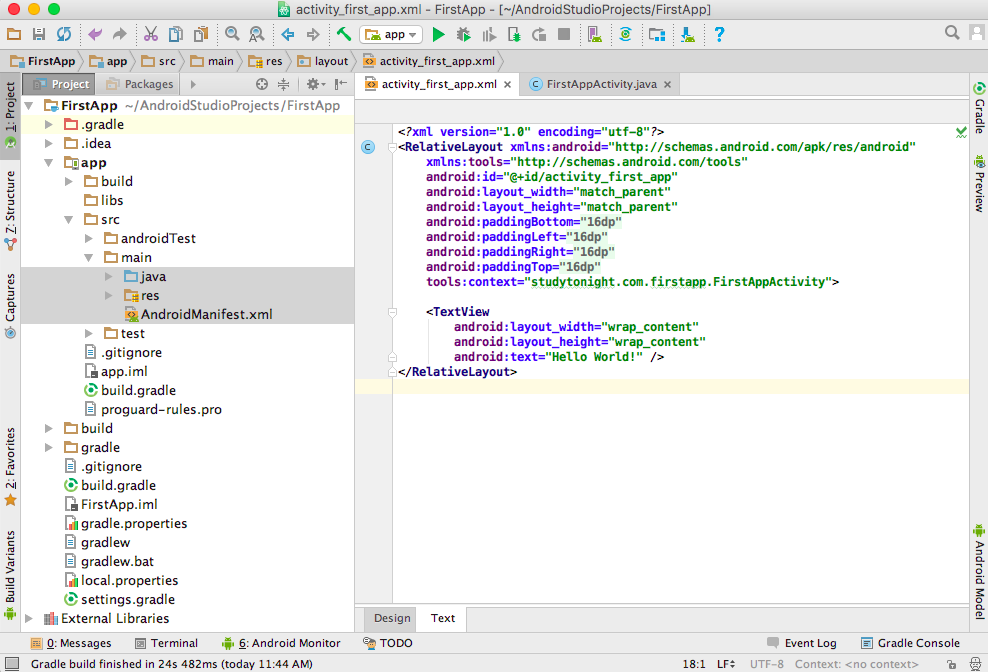The height and width of the screenshot is (672, 988).
Task: Click the Cut scissors icon
Action: [x=151, y=34]
